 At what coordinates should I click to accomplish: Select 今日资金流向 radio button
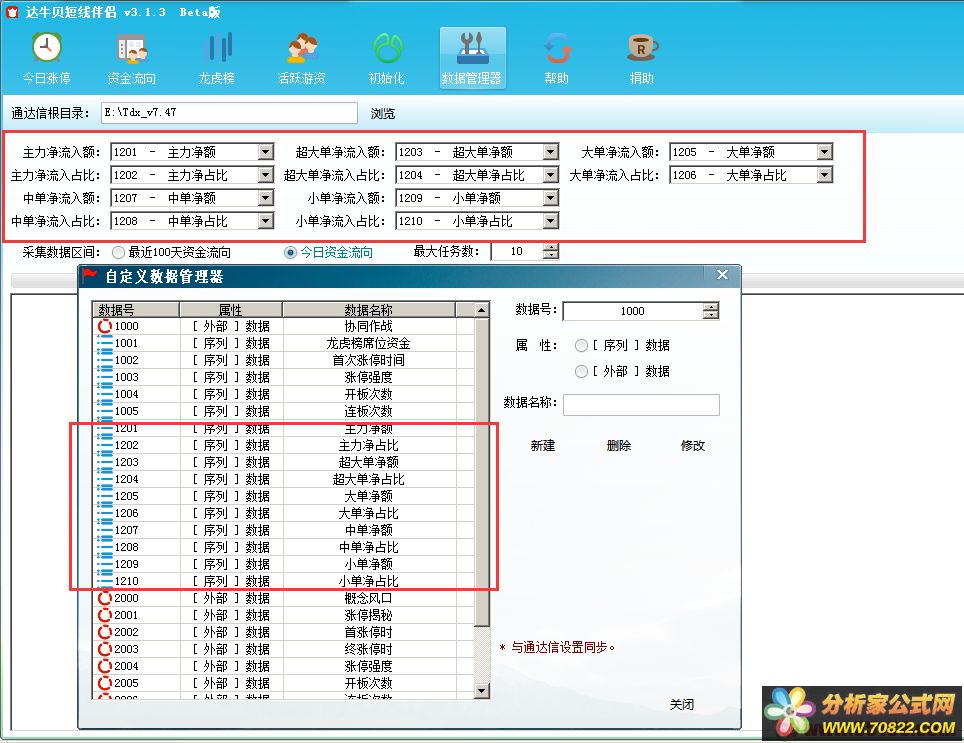[x=290, y=252]
